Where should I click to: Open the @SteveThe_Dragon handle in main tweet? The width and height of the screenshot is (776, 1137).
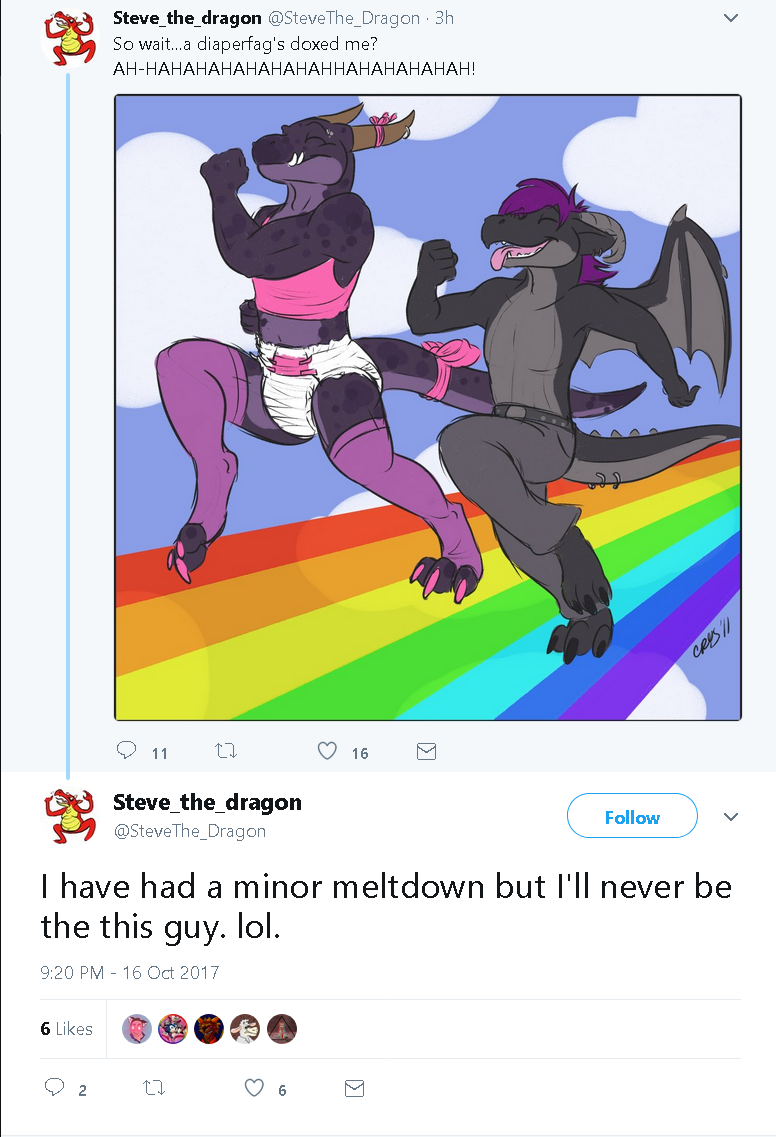pos(189,831)
